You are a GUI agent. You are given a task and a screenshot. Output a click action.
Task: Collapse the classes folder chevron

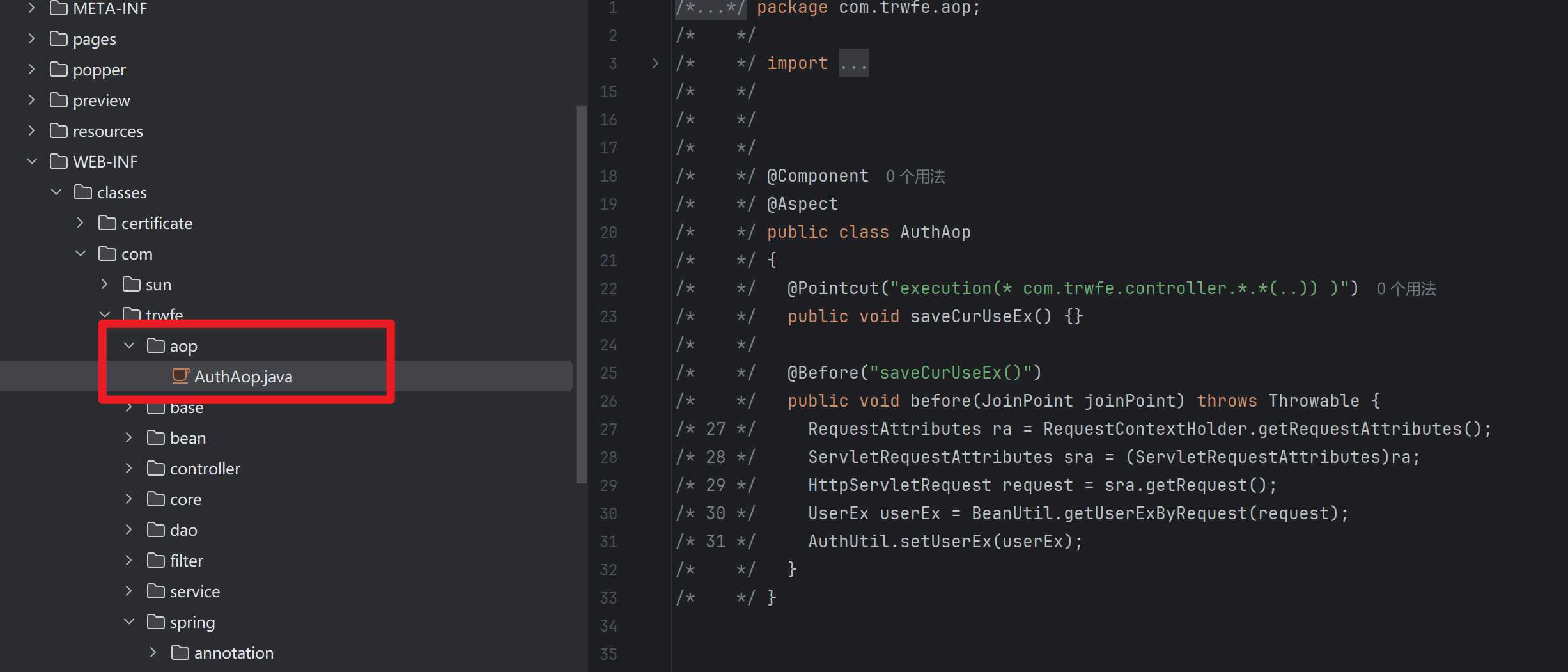pos(56,192)
